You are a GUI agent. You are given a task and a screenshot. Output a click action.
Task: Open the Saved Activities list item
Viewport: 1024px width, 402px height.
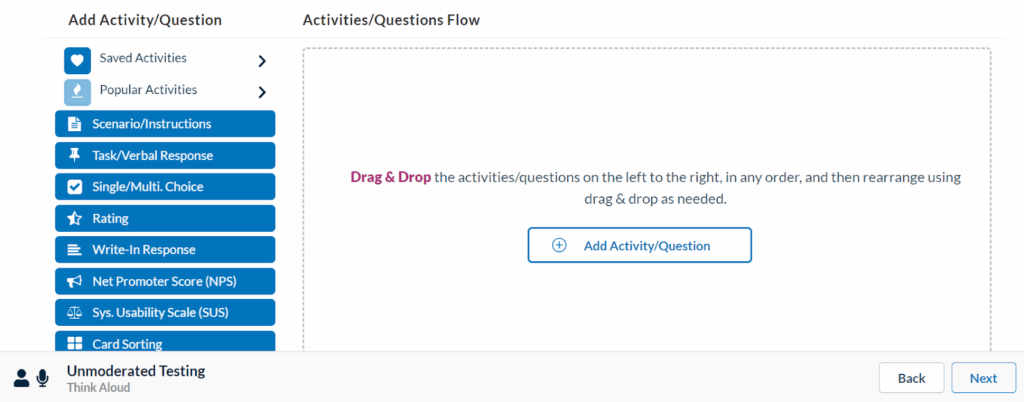tap(143, 58)
